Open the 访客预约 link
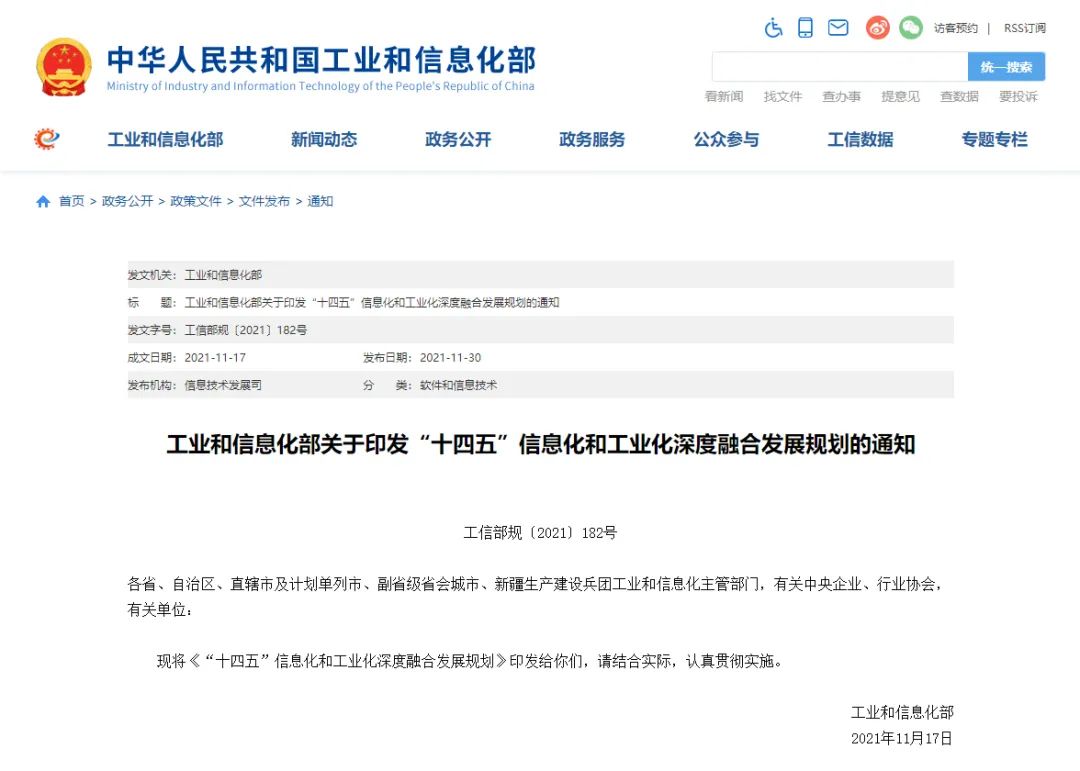This screenshot has width=1080, height=771. click(x=956, y=28)
